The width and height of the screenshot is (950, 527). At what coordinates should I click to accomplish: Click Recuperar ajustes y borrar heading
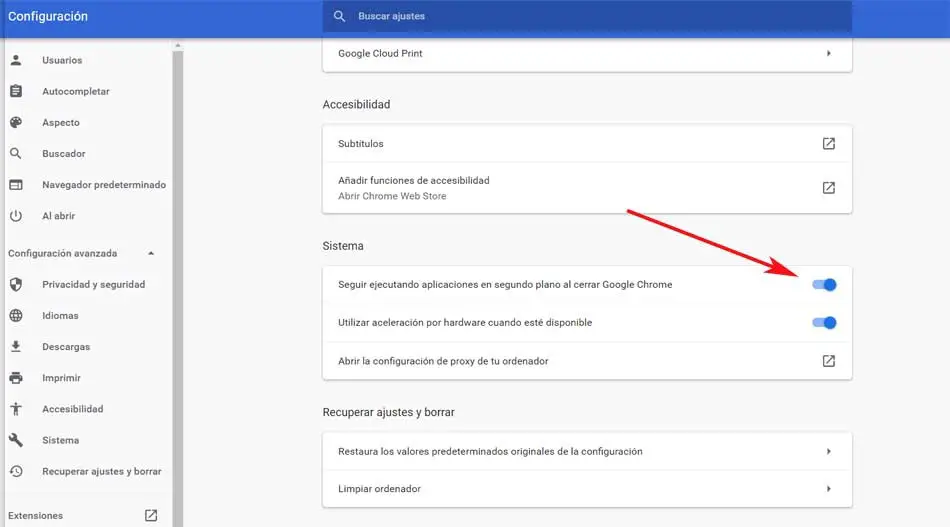coord(388,412)
